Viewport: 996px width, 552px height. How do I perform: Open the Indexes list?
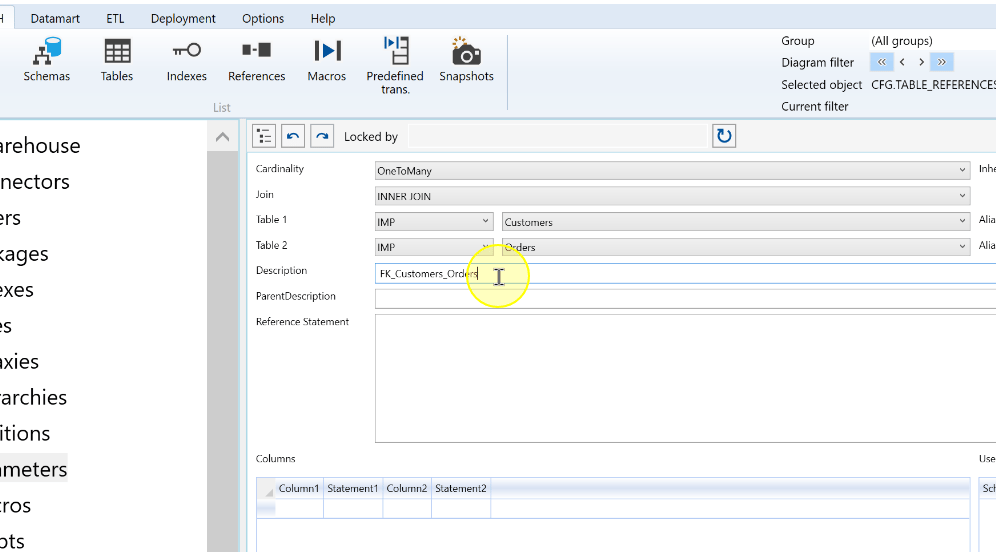tap(187, 60)
